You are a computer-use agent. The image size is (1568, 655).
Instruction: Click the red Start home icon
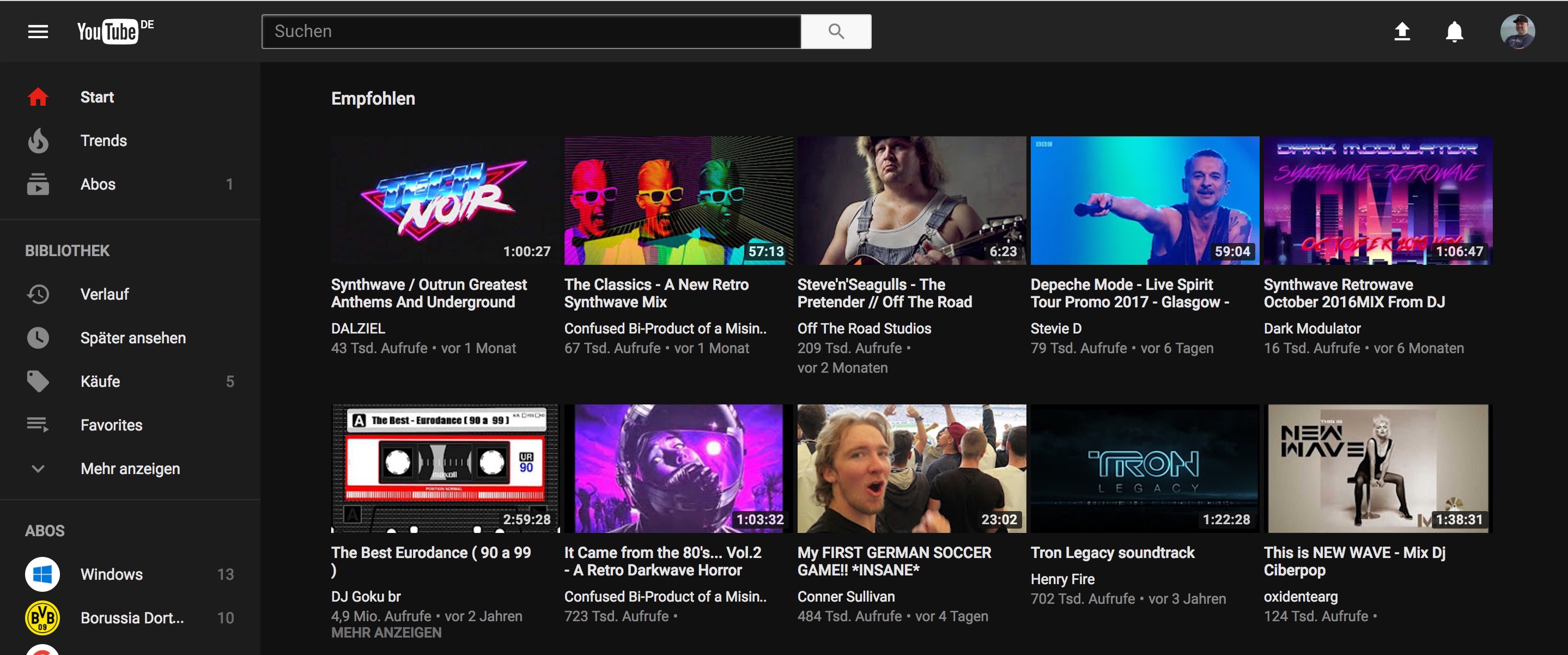38,97
